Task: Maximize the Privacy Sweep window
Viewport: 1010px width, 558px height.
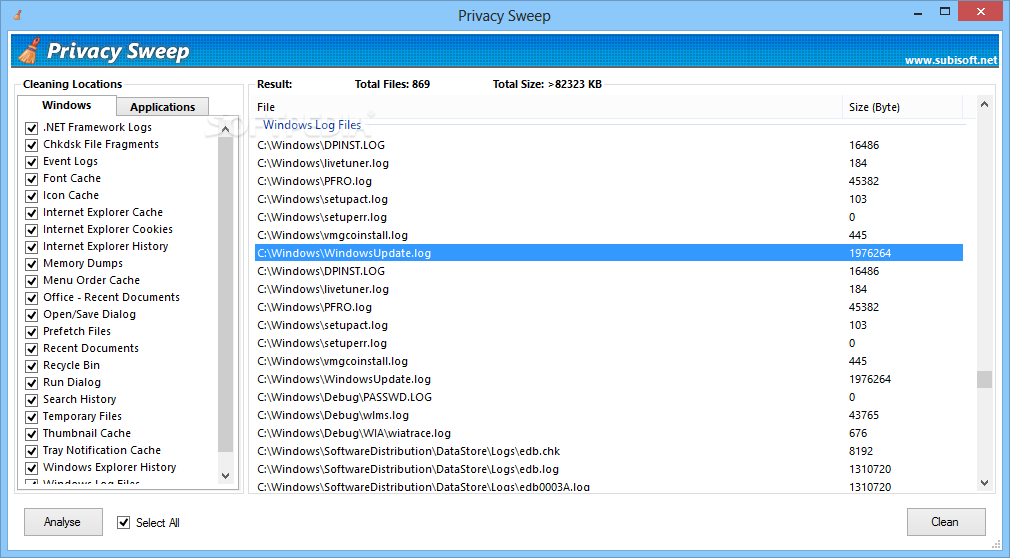Action: click(x=945, y=12)
